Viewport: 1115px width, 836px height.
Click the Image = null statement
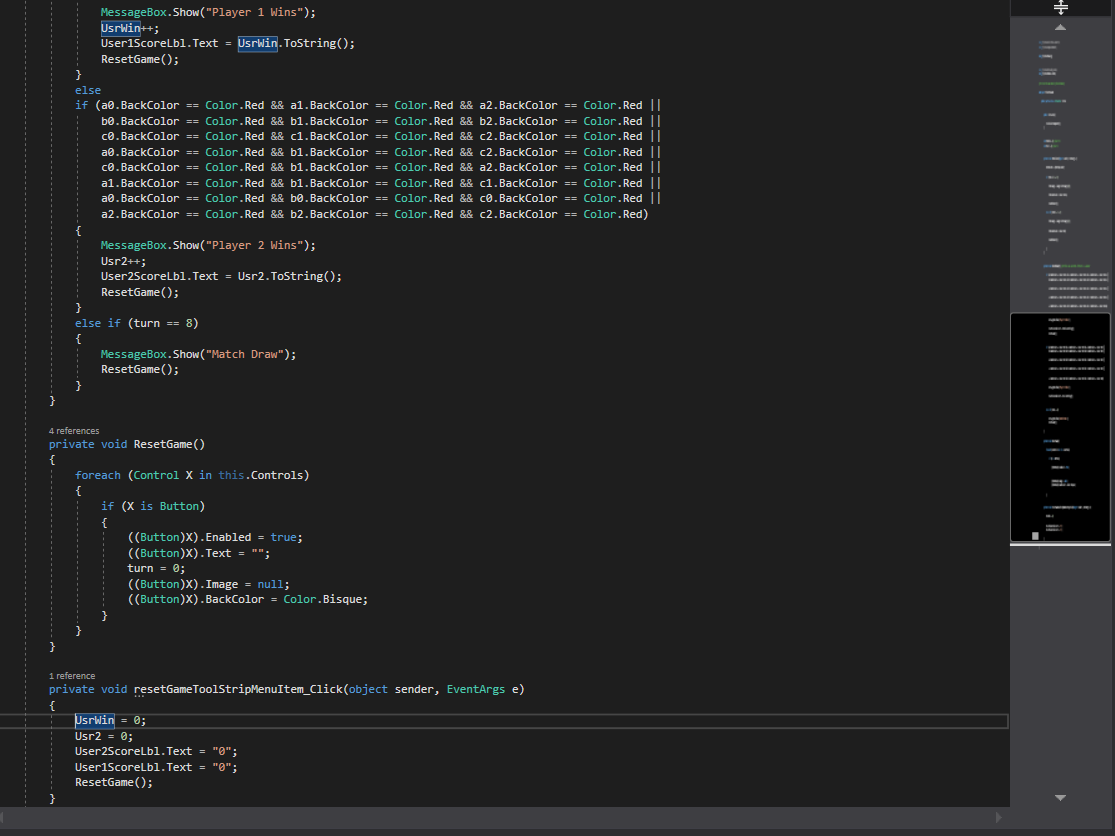[208, 584]
